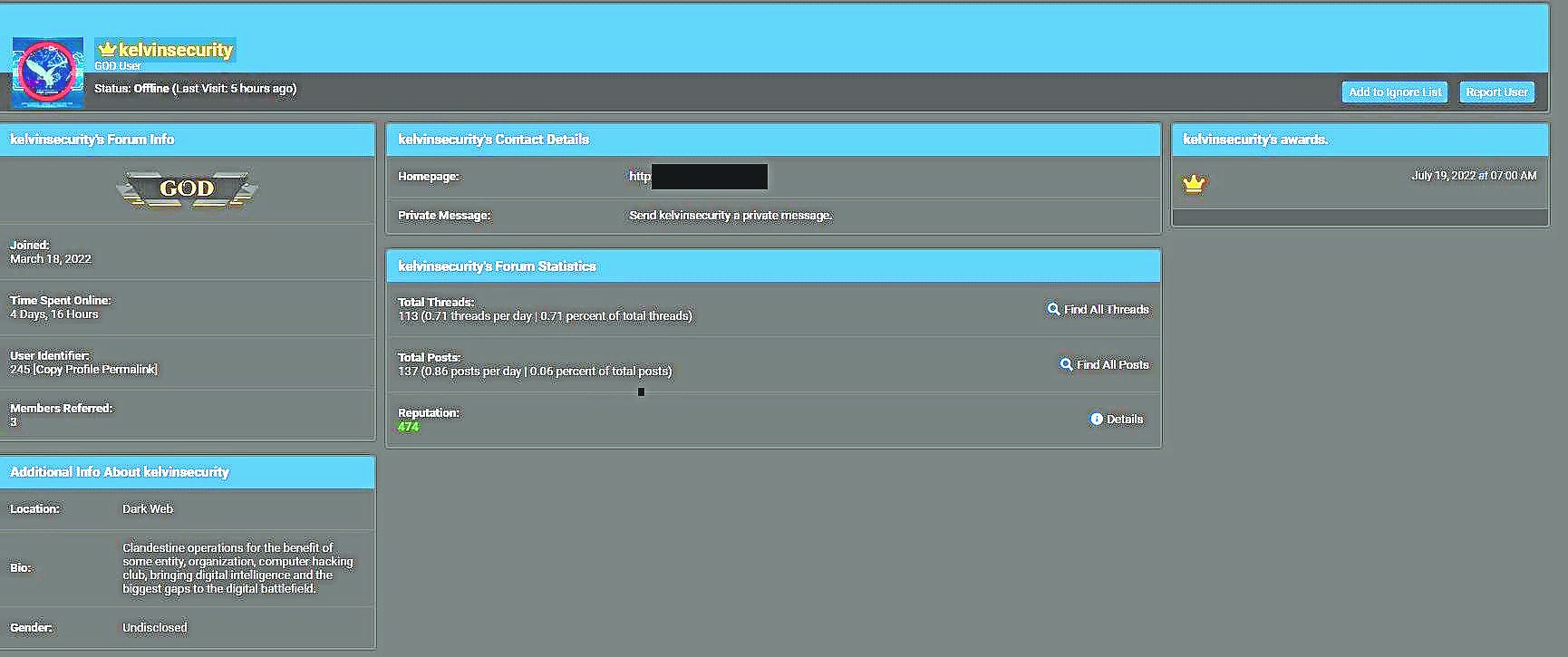The image size is (1568, 657).
Task: Click the kelvinsecurity profile avatar image
Action: (x=47, y=72)
